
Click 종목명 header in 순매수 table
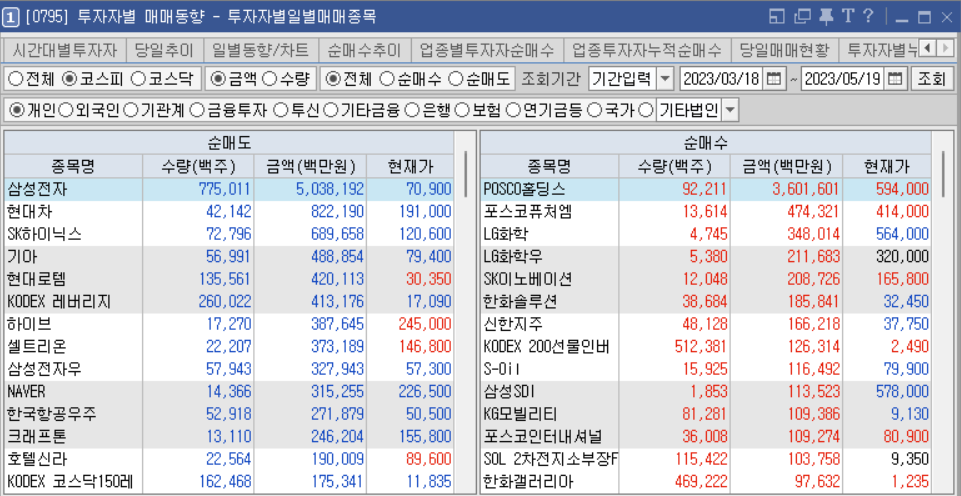550,166
